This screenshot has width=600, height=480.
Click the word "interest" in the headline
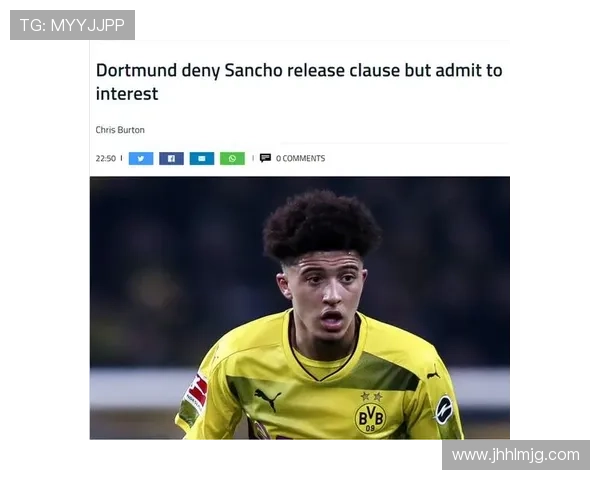127,94
